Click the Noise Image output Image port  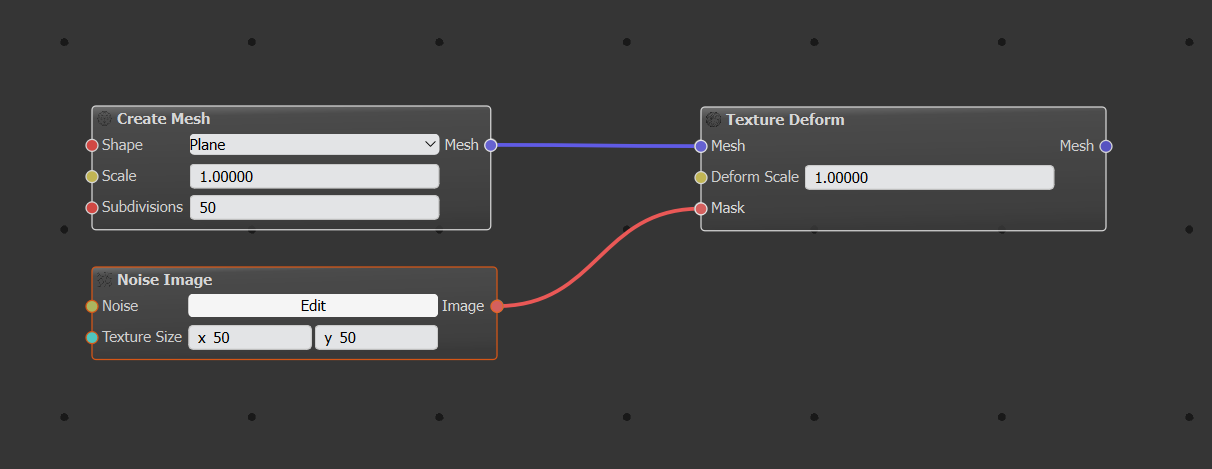pos(496,306)
